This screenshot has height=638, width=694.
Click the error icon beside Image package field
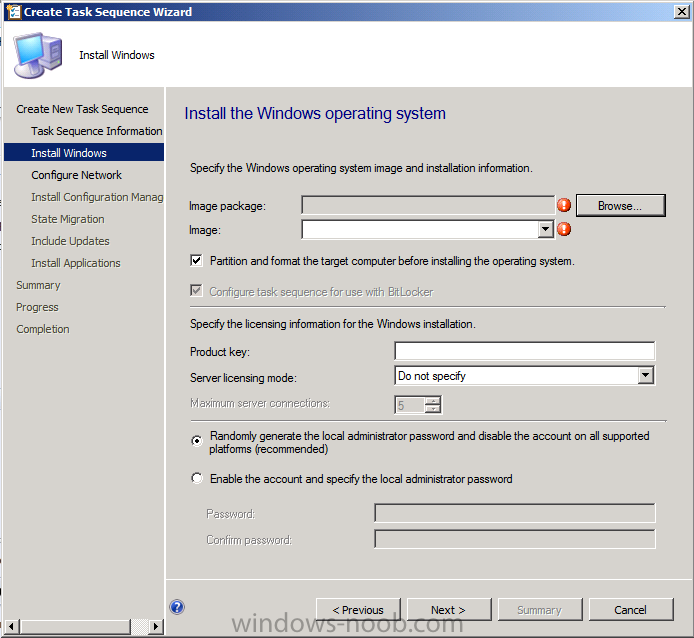pos(564,205)
